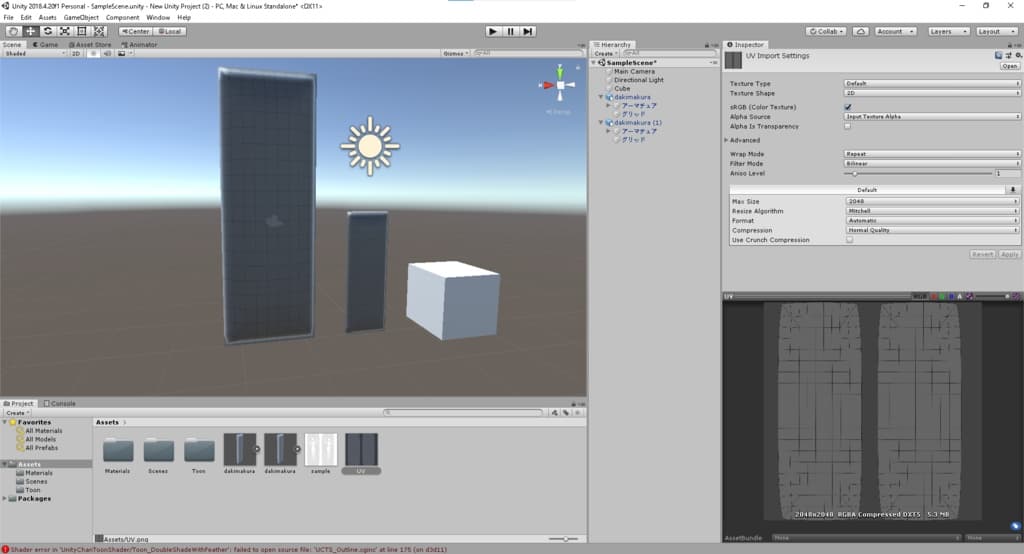Click the Pause button

click(x=510, y=31)
